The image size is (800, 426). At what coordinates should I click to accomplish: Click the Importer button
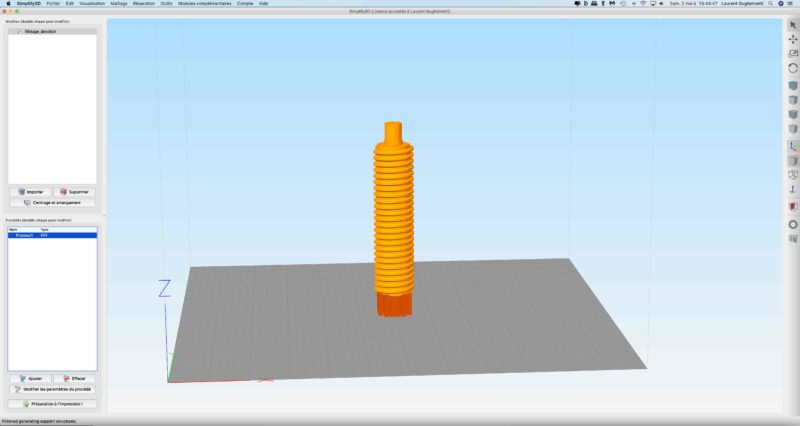pyautogui.click(x=30, y=191)
